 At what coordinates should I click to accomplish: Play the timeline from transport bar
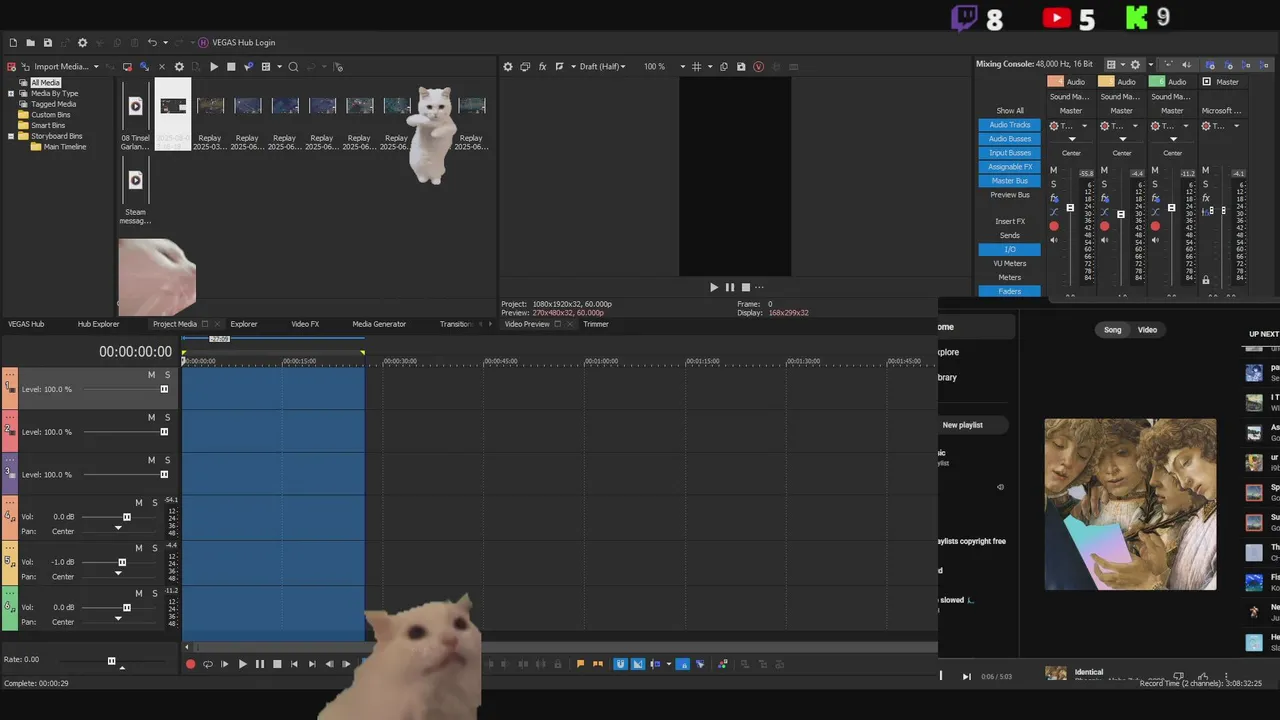point(242,664)
